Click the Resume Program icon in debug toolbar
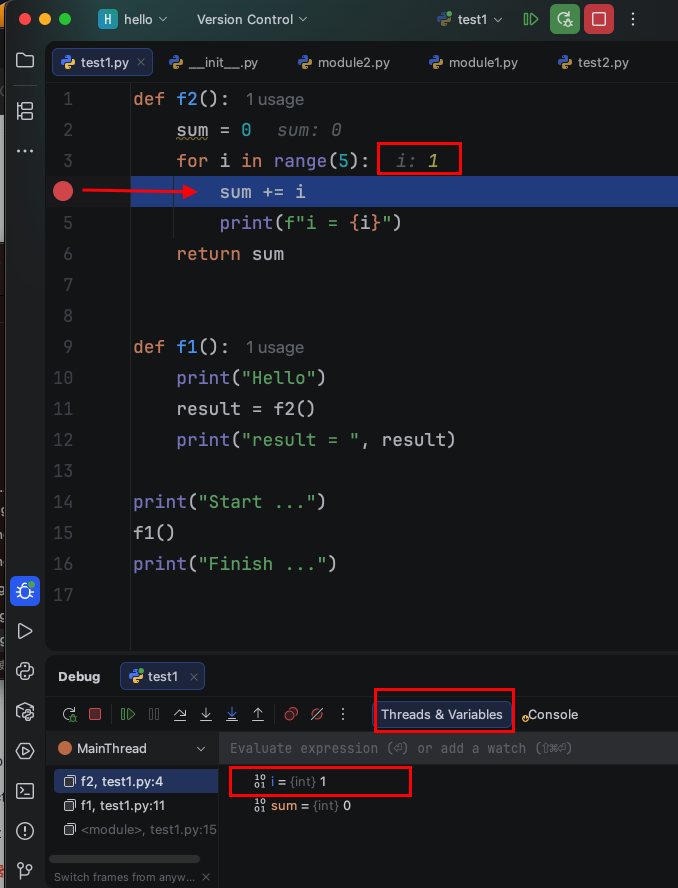 [x=127, y=714]
